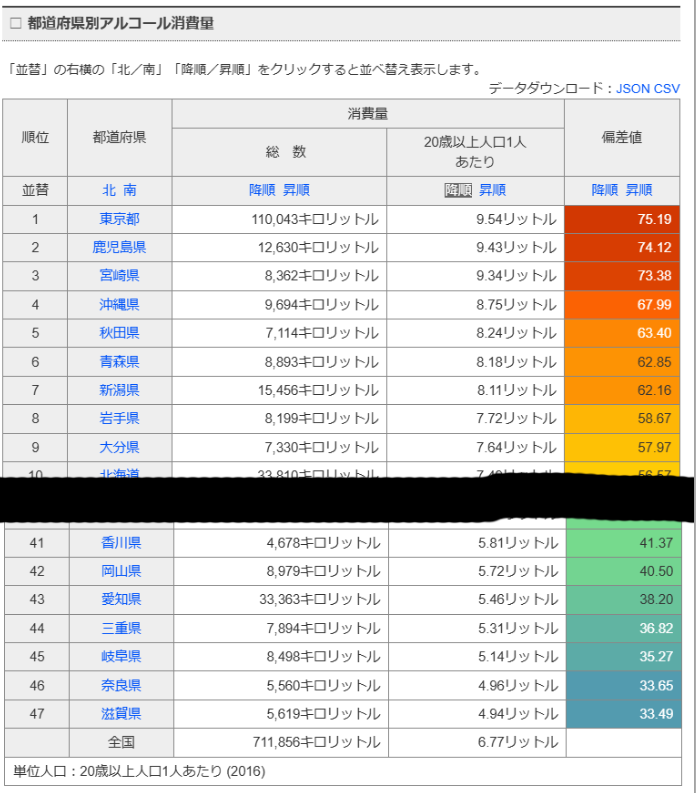Screen dimensions: 696x793
Task: Open the 滋賀県 prefecture link
Action: click(x=120, y=713)
